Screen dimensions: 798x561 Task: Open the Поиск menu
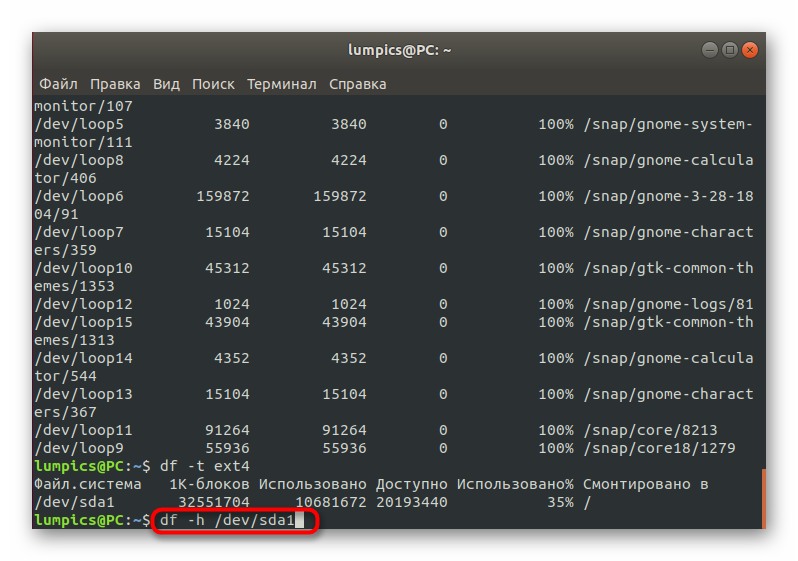213,84
